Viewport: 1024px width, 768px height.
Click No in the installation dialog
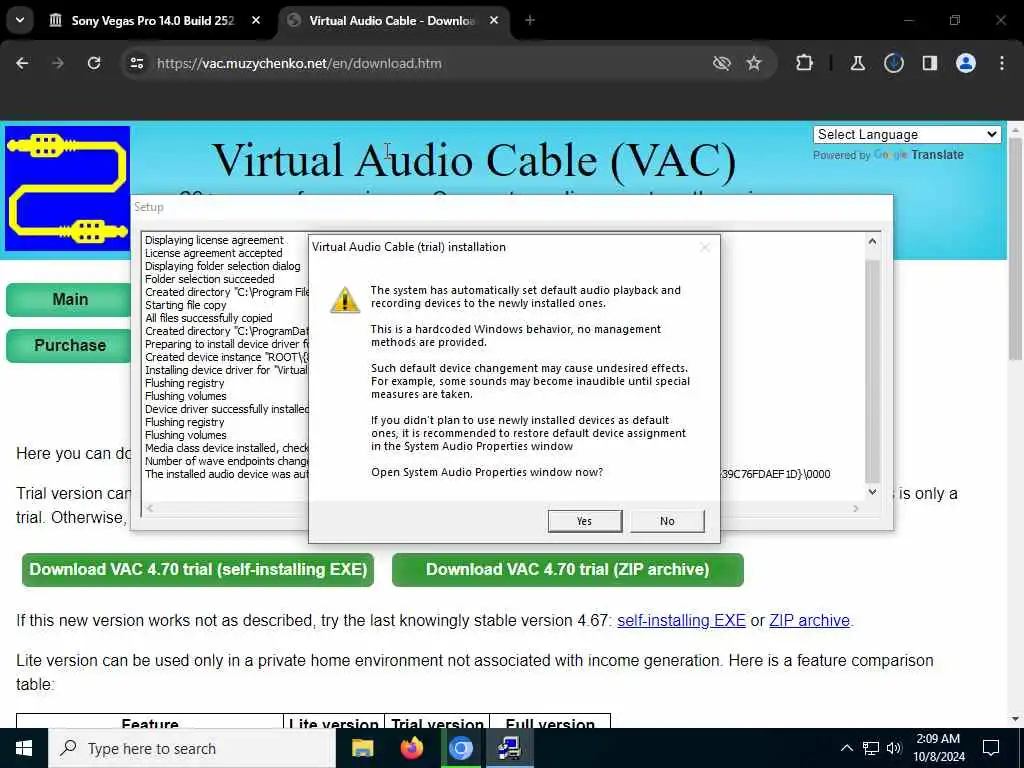click(x=667, y=521)
